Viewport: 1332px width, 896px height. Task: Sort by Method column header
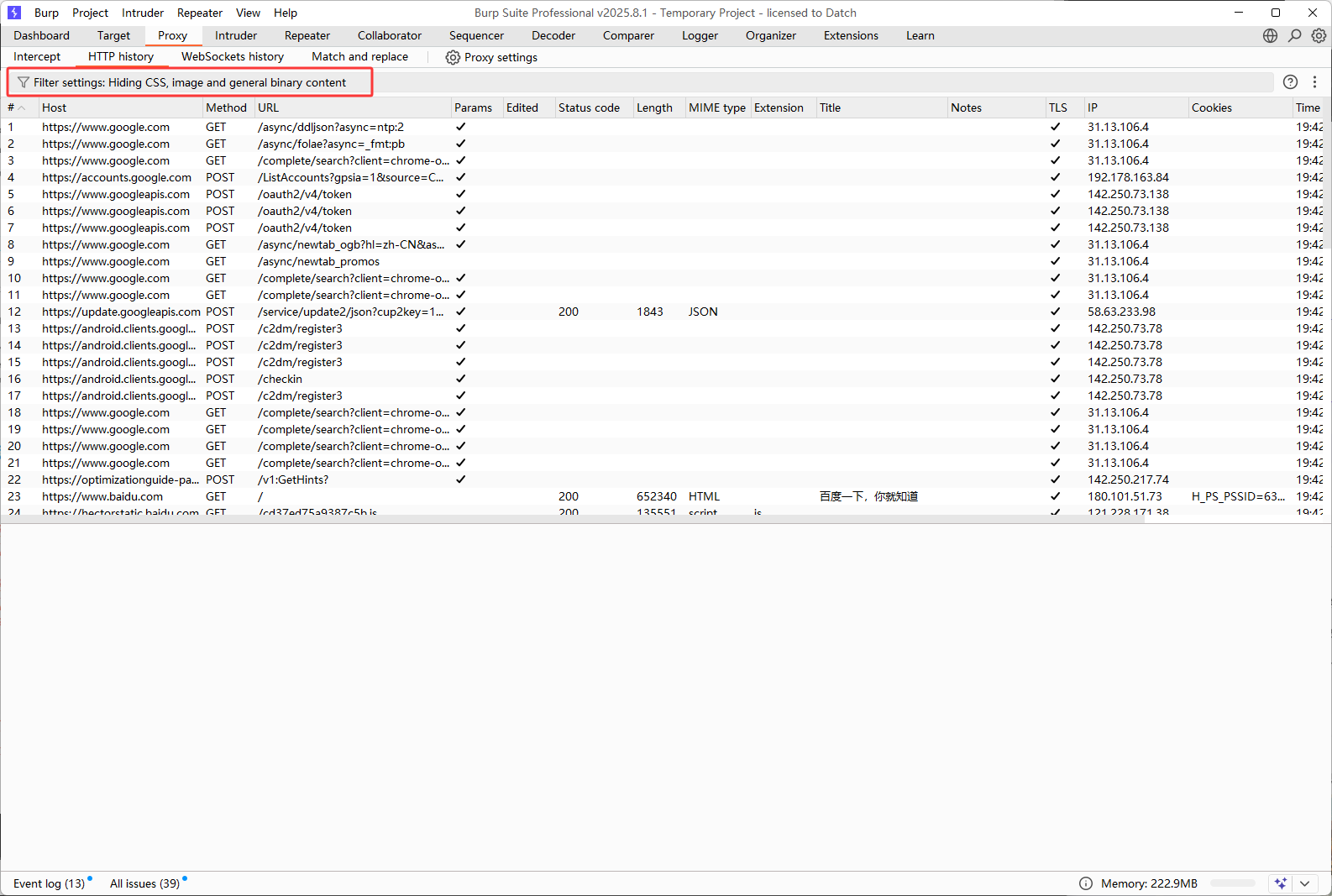point(228,107)
